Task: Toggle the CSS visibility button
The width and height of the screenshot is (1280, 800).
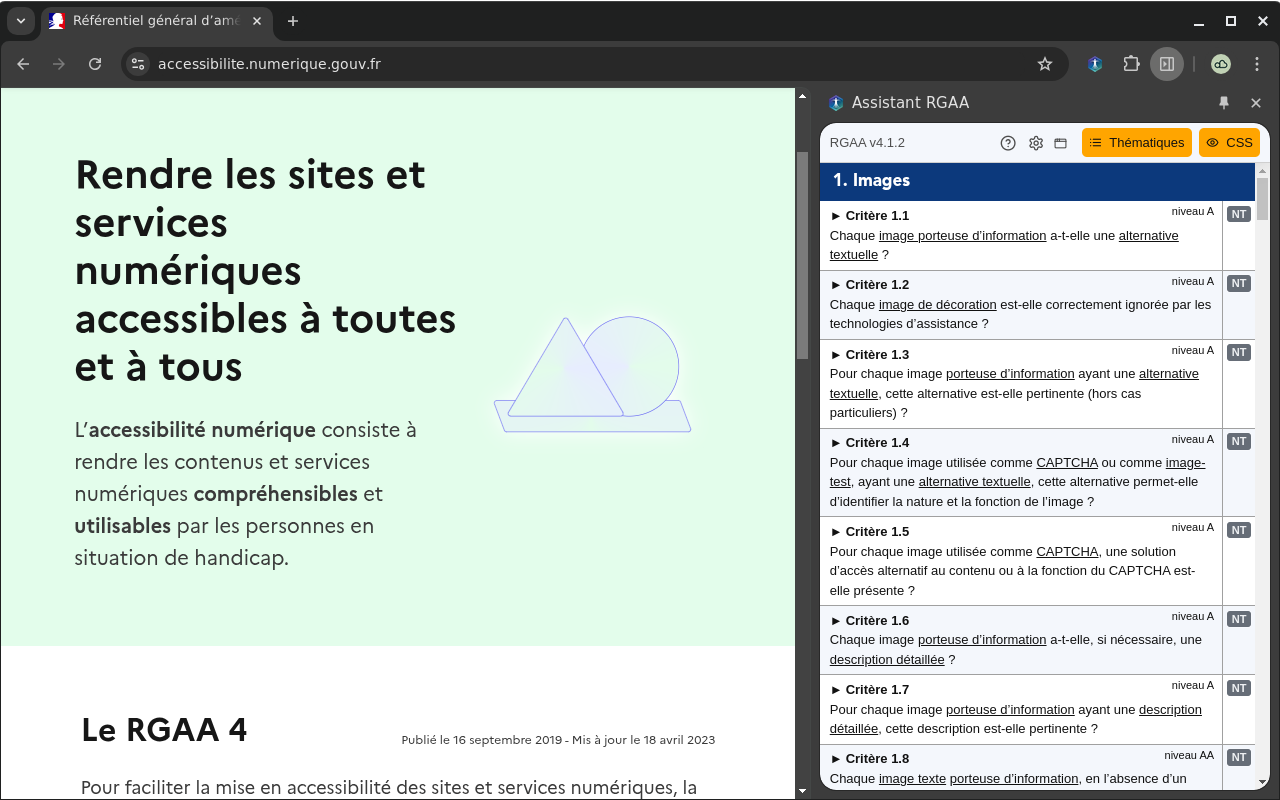Action: 1229,142
